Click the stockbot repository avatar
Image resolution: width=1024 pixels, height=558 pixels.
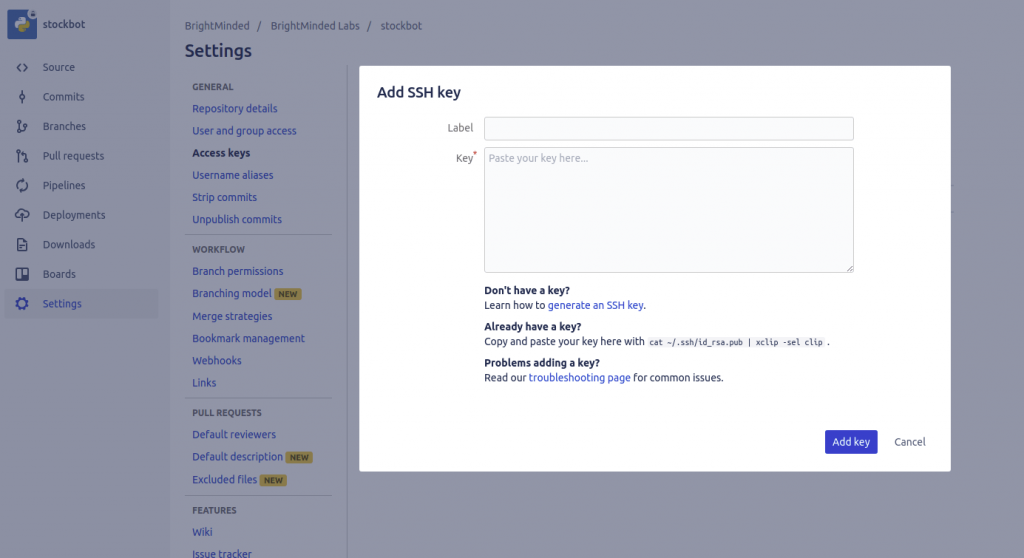[x=22, y=24]
